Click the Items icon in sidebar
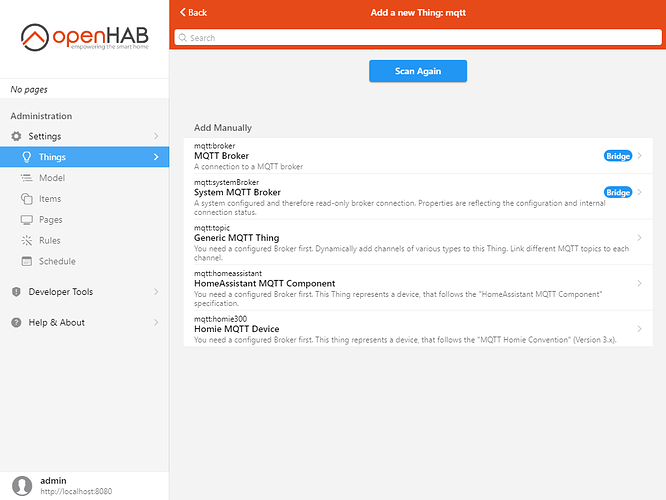The width and height of the screenshot is (666, 500). 27,199
